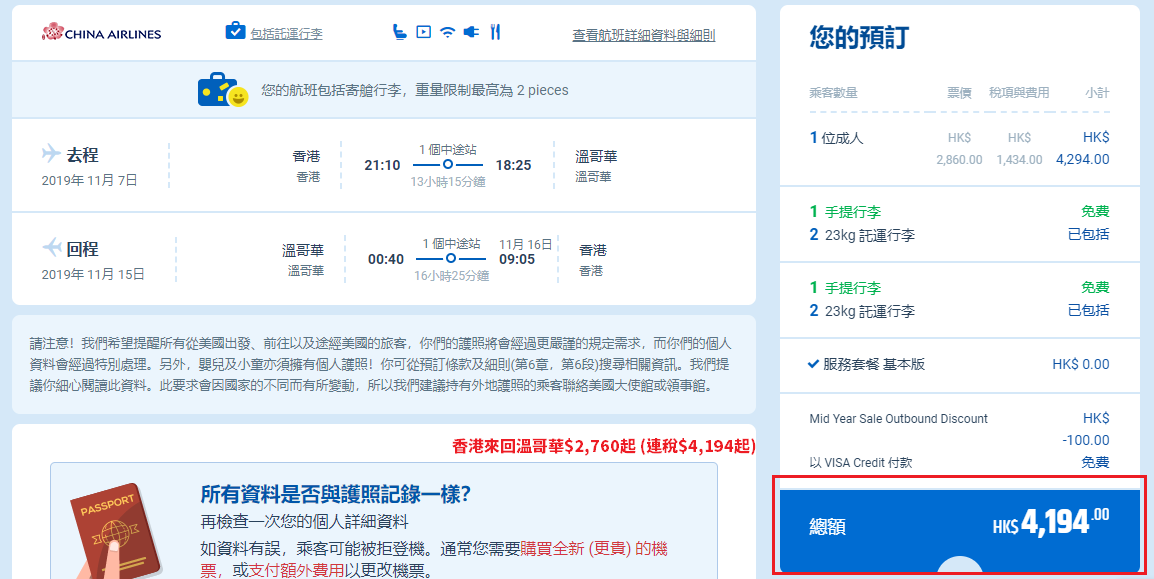Click the HK$ 0.00 service package price
Image resolution: width=1154 pixels, height=579 pixels.
click(1080, 364)
